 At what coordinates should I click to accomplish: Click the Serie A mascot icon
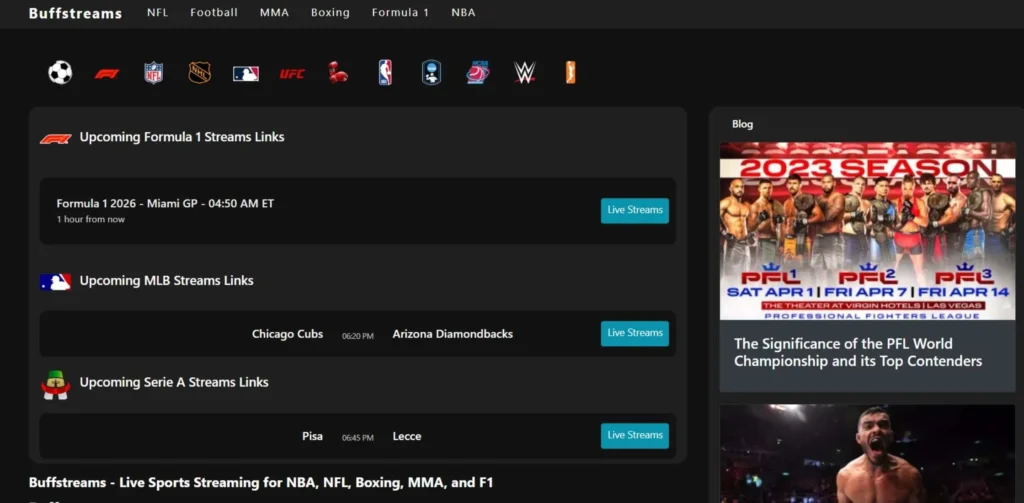(x=56, y=385)
